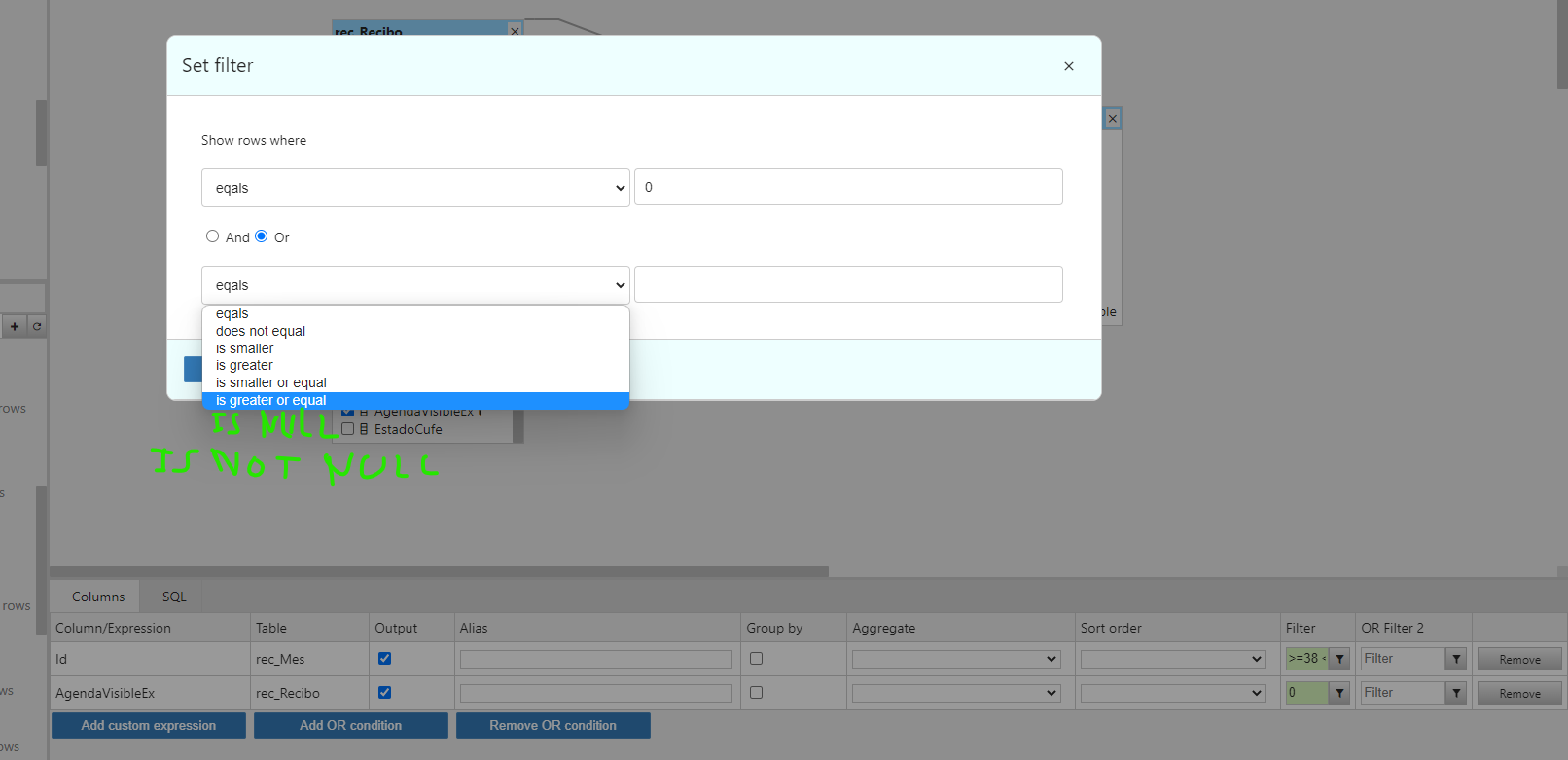The height and width of the screenshot is (760, 1568).
Task: Open the first condition operator dropdown
Action: tap(415, 188)
